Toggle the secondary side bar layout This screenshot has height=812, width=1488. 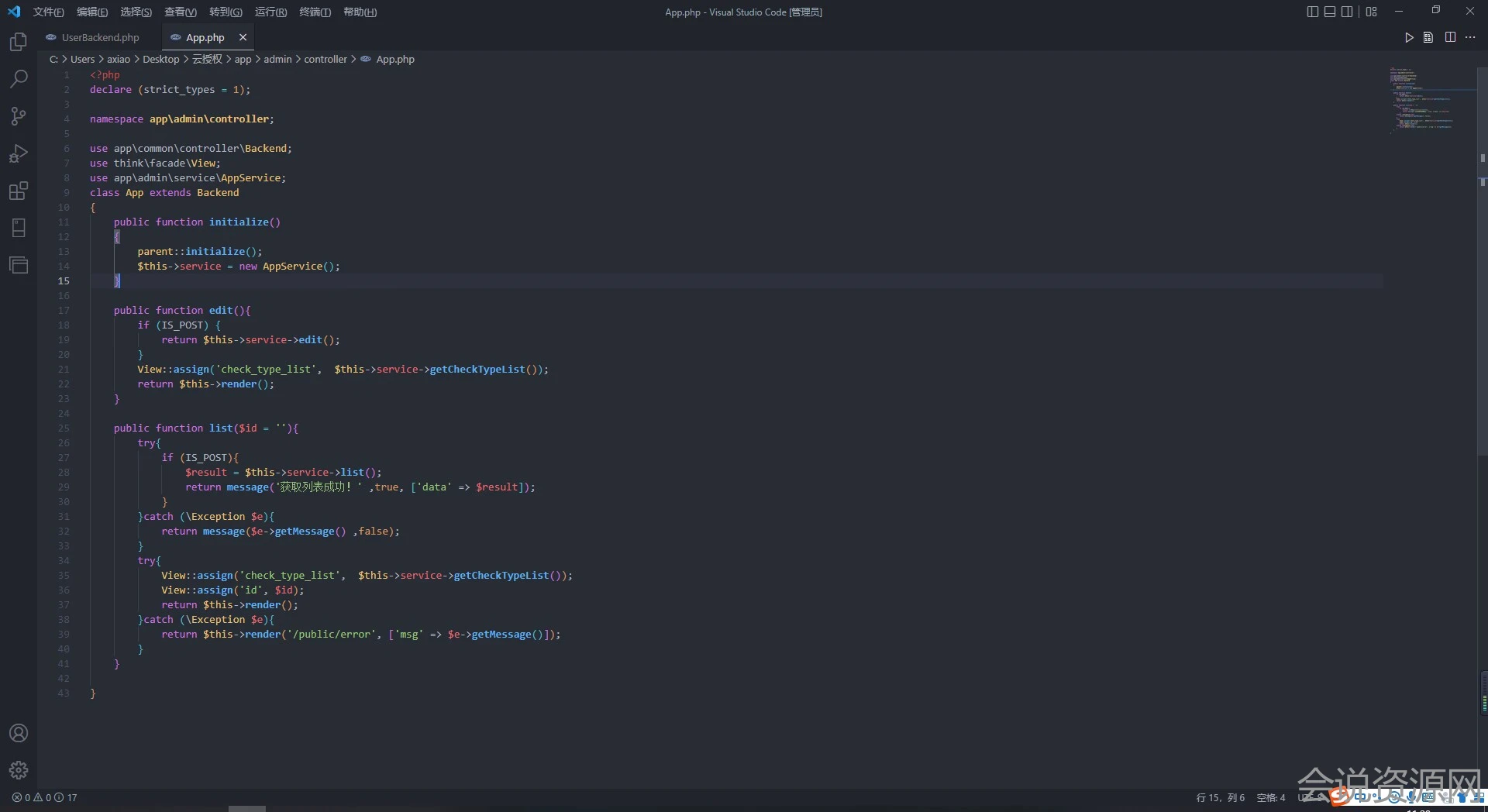tap(1347, 12)
